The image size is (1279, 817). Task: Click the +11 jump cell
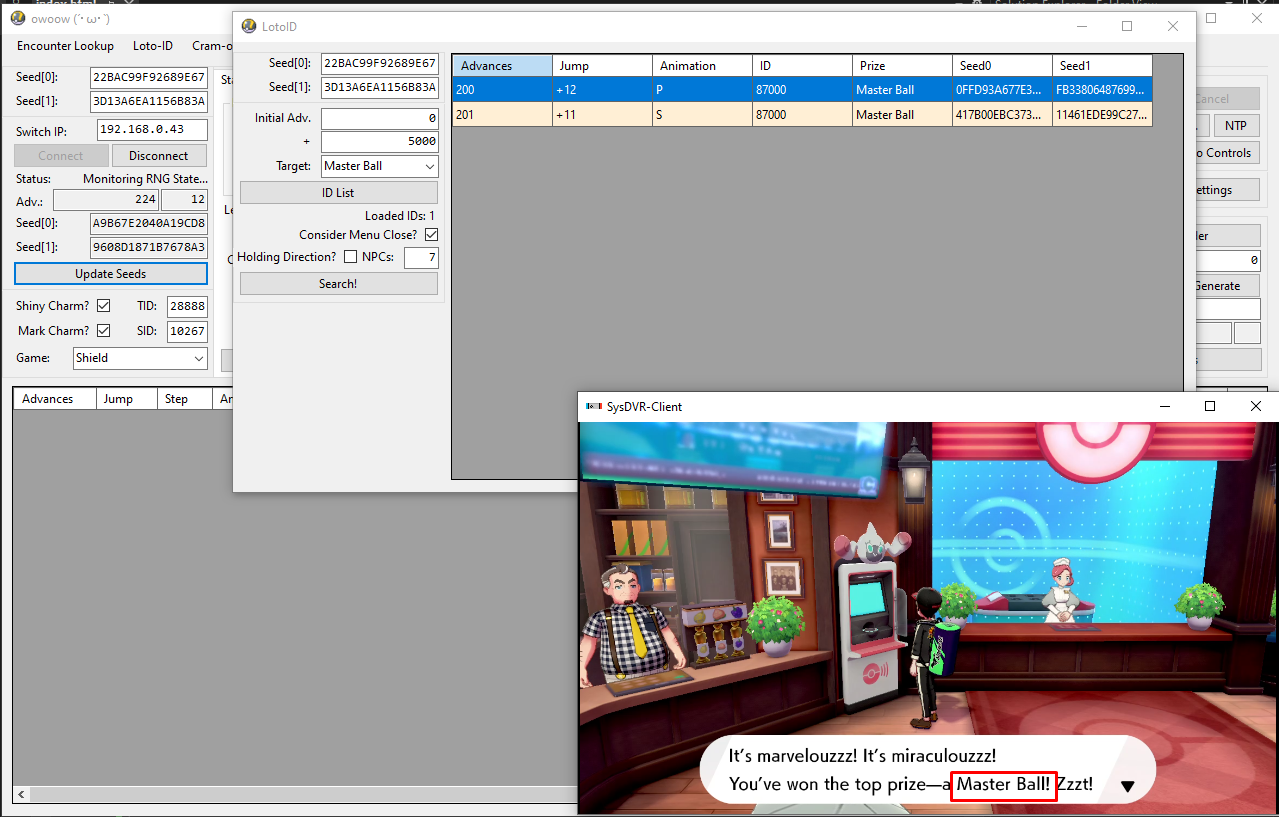[602, 115]
